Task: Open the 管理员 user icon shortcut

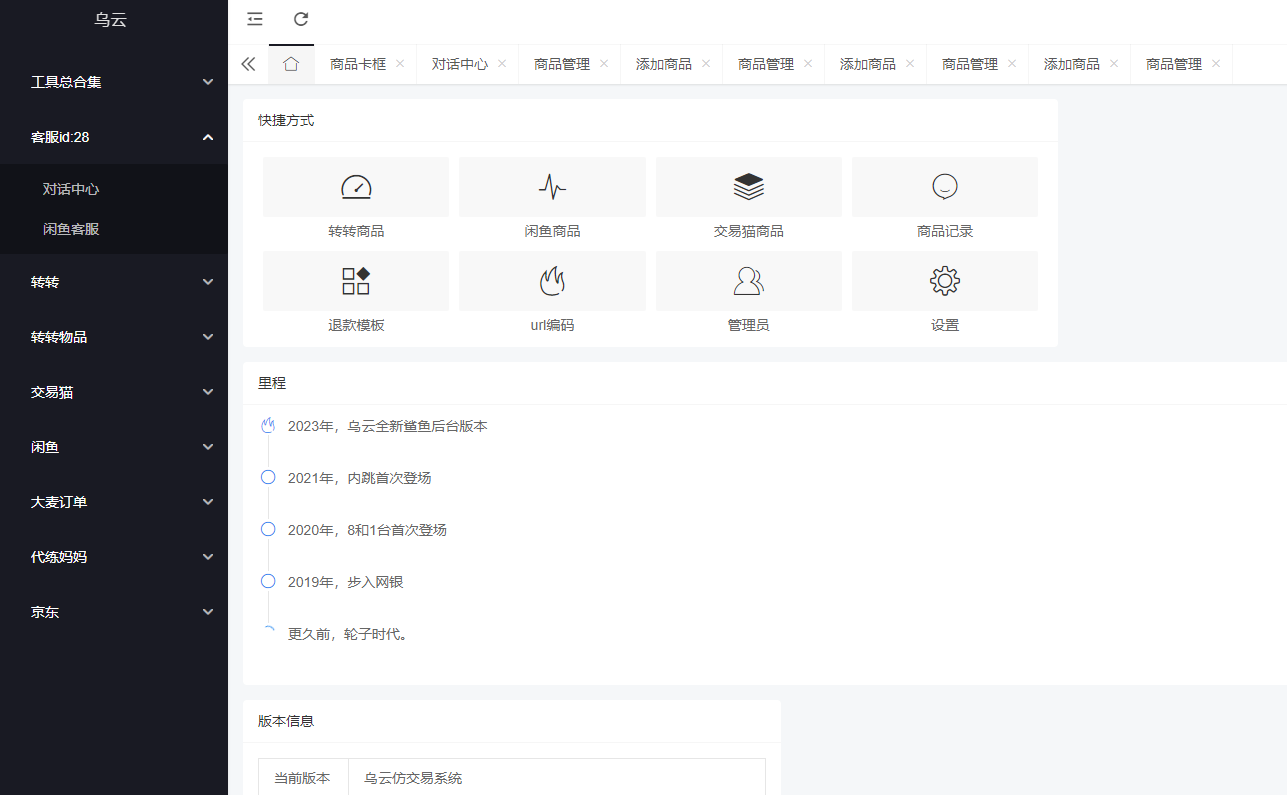Action: tap(748, 281)
